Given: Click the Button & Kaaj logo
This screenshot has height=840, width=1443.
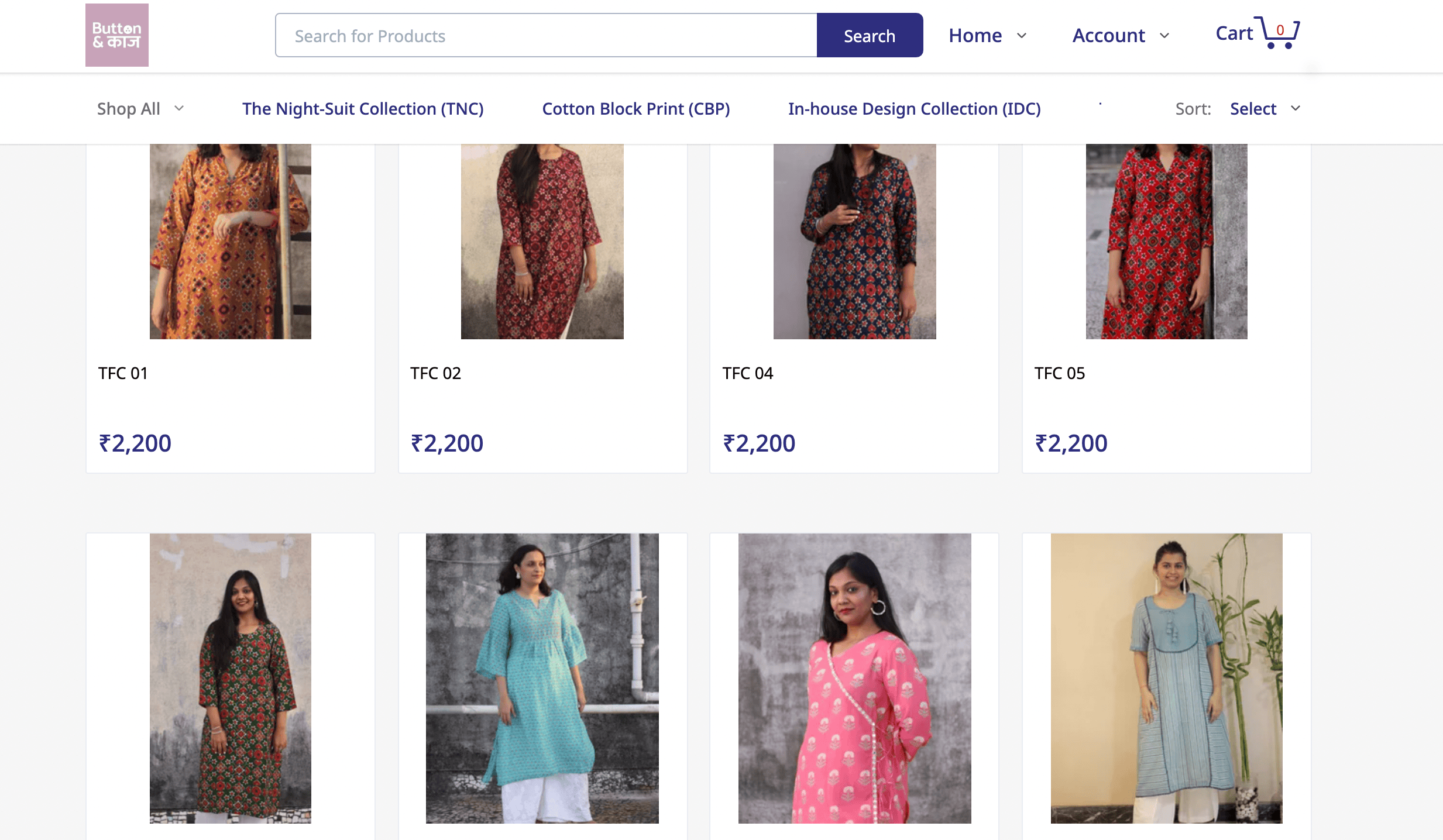Looking at the screenshot, I should click(117, 35).
